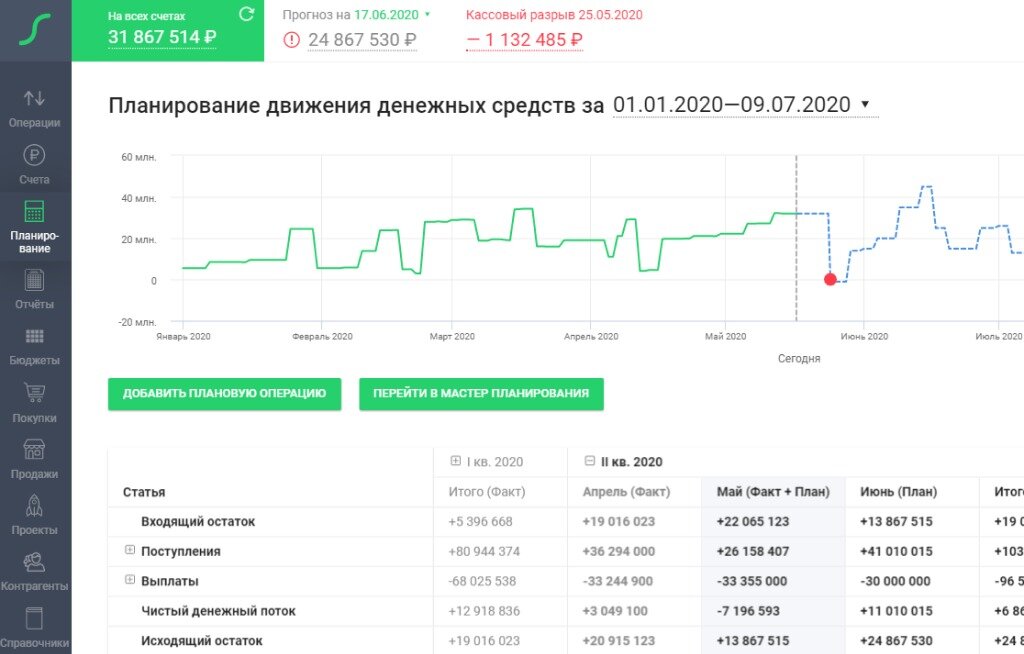Click the June cell -30 000 000

(x=895, y=581)
